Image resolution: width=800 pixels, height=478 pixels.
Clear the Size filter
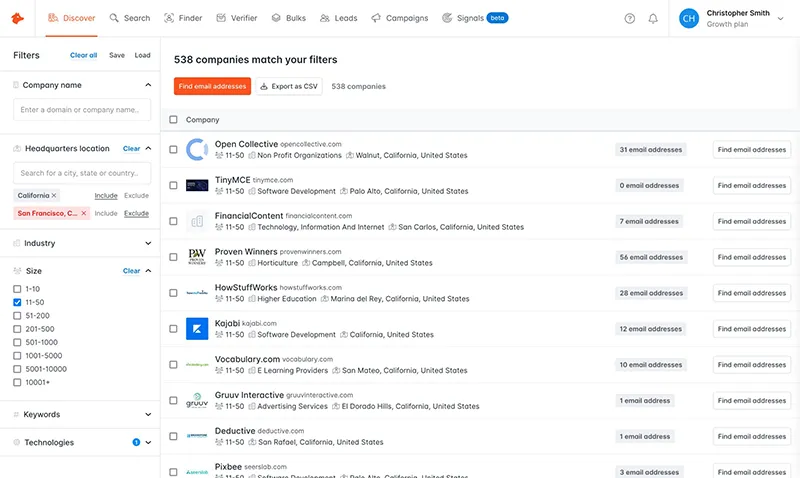pos(131,271)
